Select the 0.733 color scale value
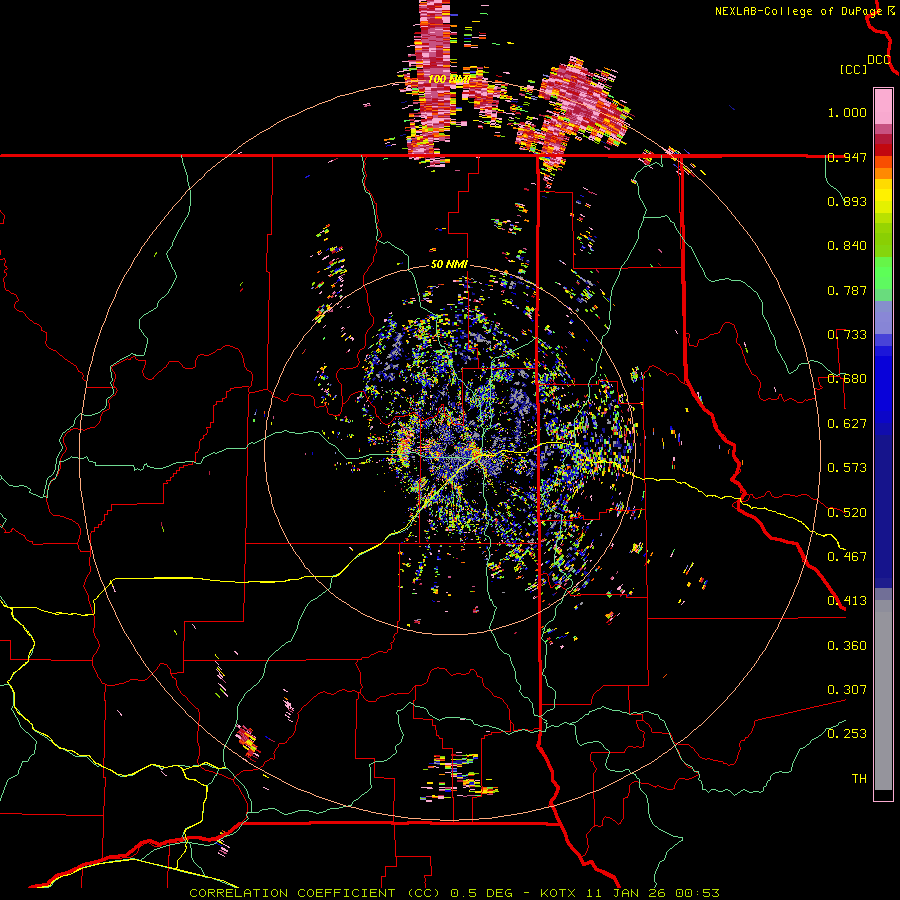 coord(847,335)
